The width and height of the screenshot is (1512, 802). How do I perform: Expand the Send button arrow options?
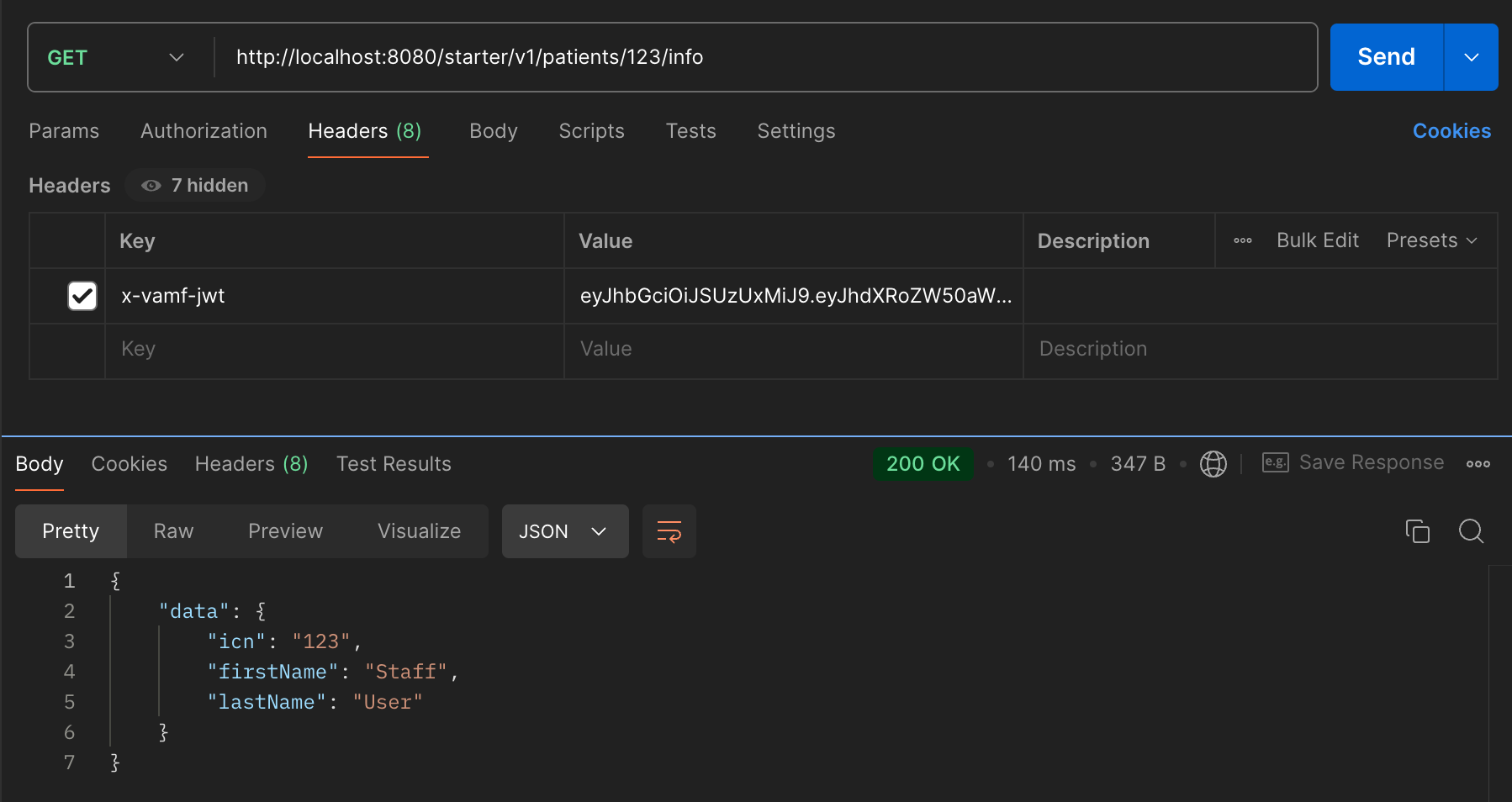[x=1471, y=57]
